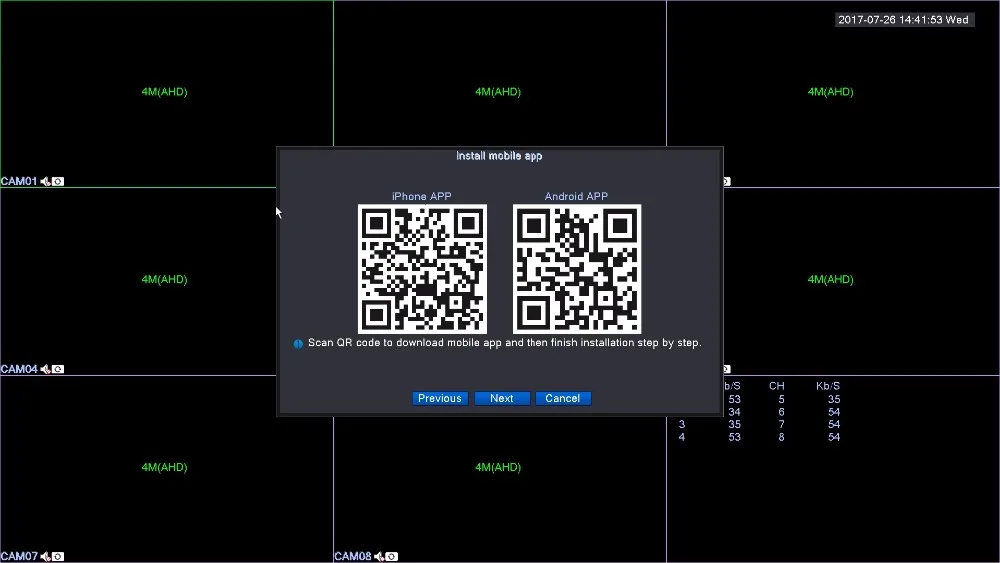Viewport: 1000px width, 563px height.
Task: Click the record status icon next to CAM01
Action: [x=58, y=182]
